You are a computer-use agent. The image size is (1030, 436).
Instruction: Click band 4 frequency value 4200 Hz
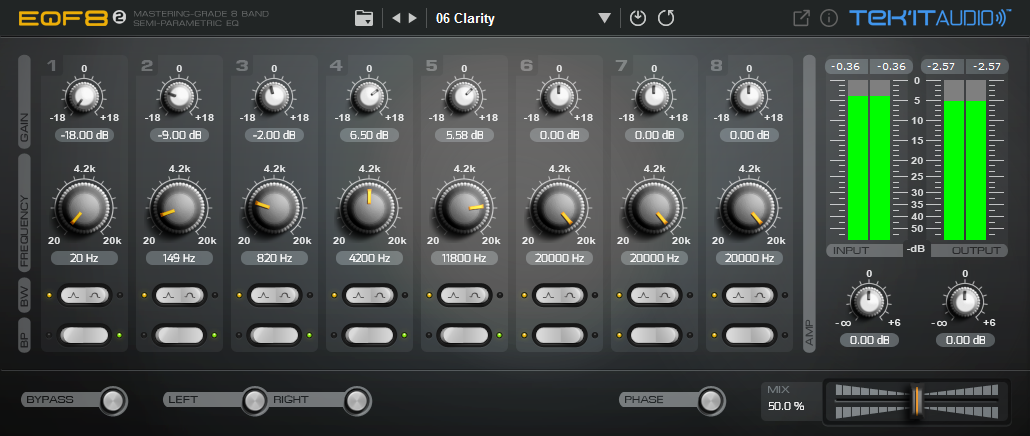tap(369, 258)
